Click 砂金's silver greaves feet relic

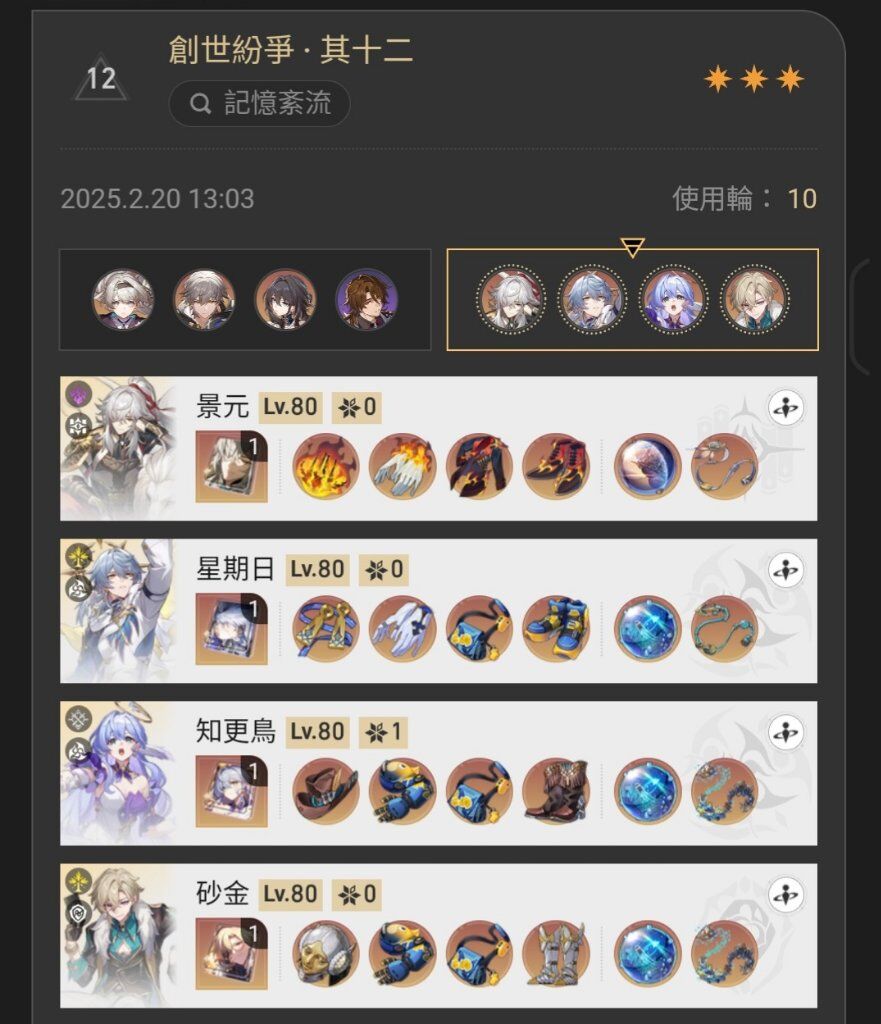point(556,954)
